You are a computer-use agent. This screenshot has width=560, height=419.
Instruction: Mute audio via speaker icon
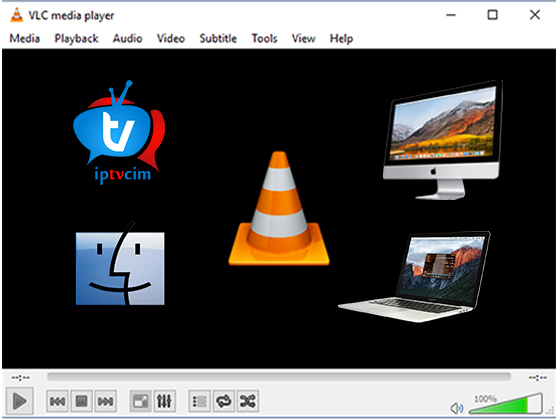point(456,408)
